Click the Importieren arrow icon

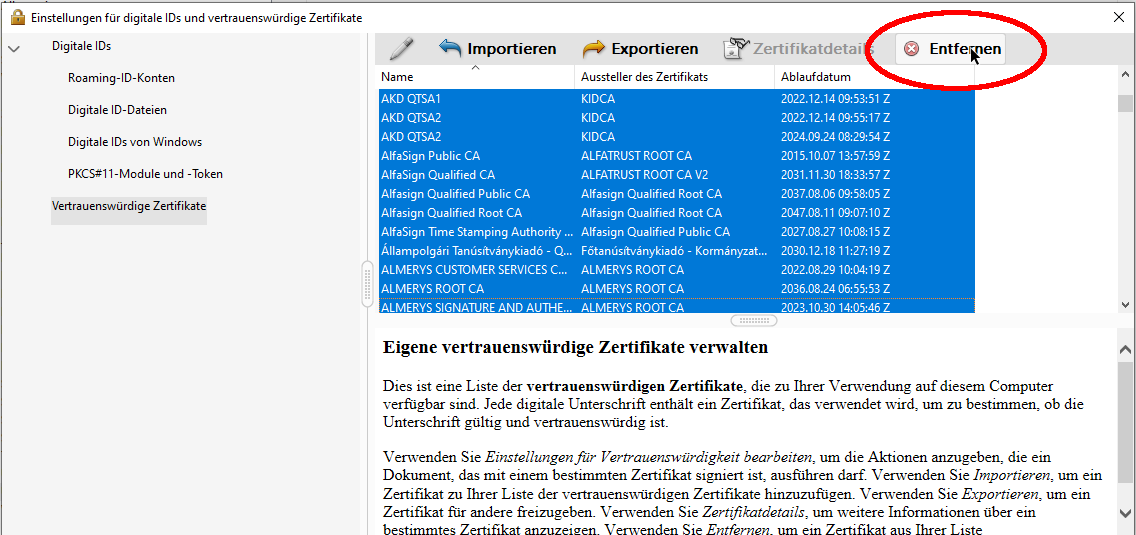(450, 49)
